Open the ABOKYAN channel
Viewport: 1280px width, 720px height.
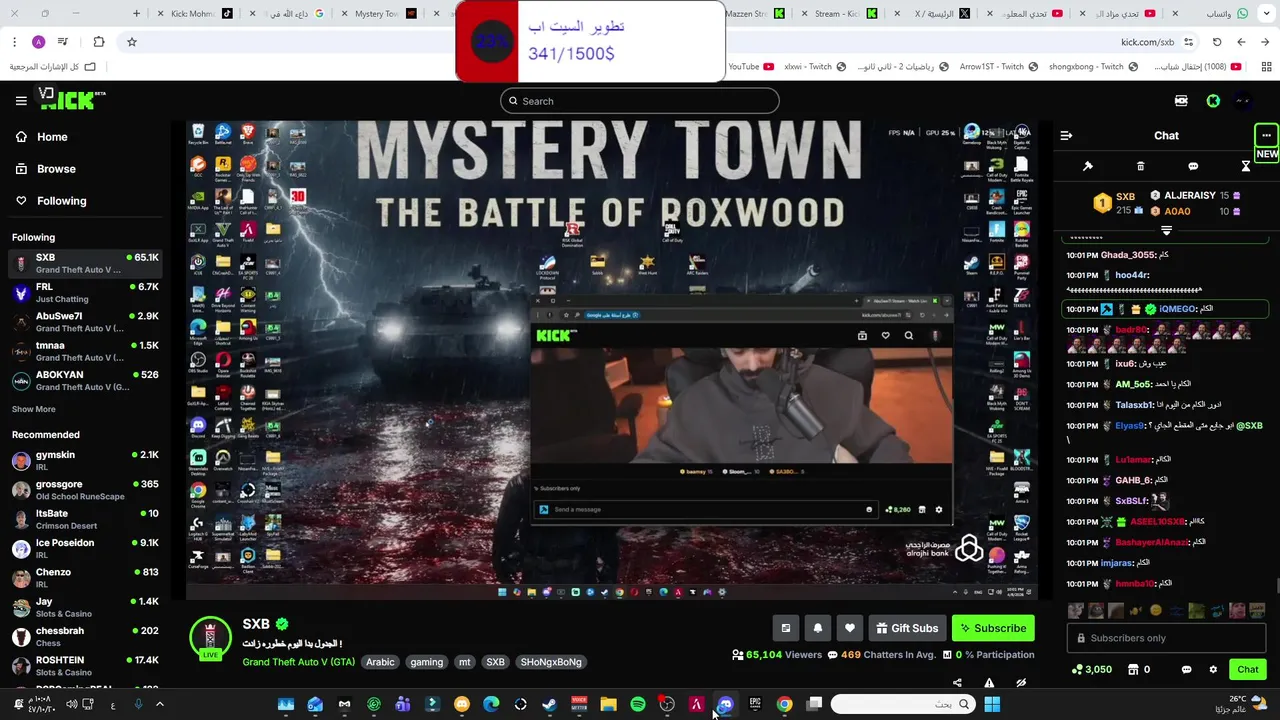[x=85, y=380]
